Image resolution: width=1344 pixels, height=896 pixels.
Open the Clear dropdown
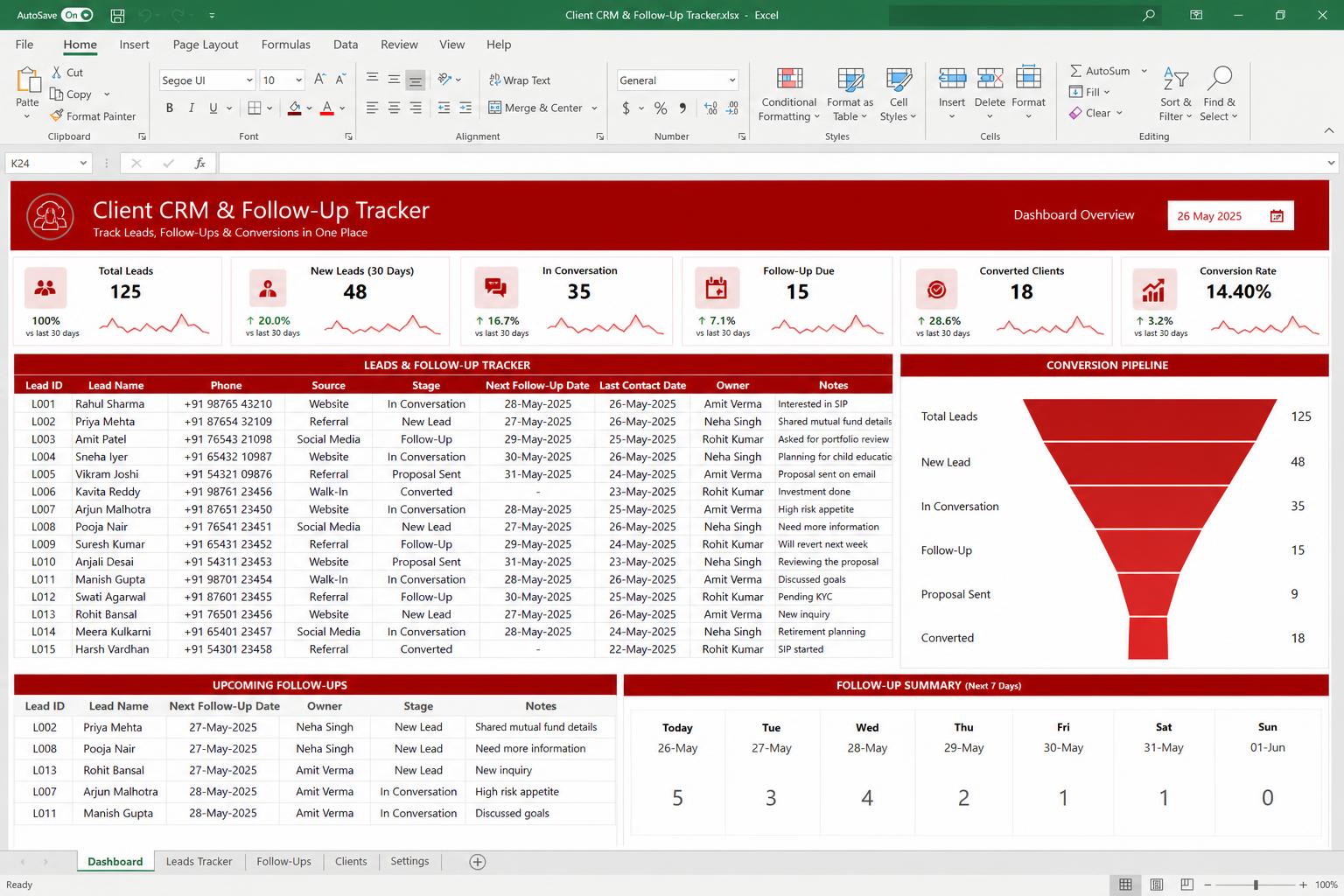click(x=1095, y=113)
